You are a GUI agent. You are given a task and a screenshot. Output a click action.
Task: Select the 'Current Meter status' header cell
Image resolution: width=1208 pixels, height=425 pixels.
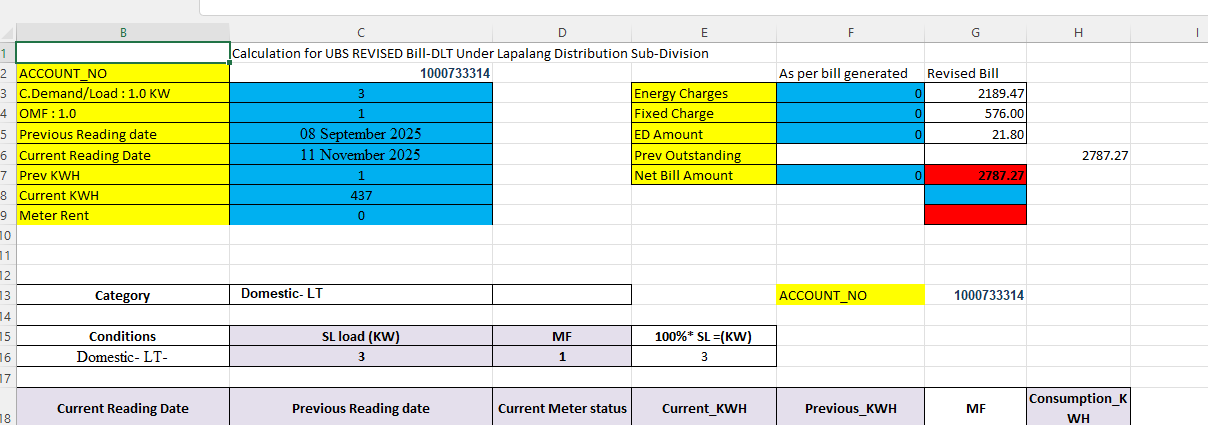(x=561, y=408)
